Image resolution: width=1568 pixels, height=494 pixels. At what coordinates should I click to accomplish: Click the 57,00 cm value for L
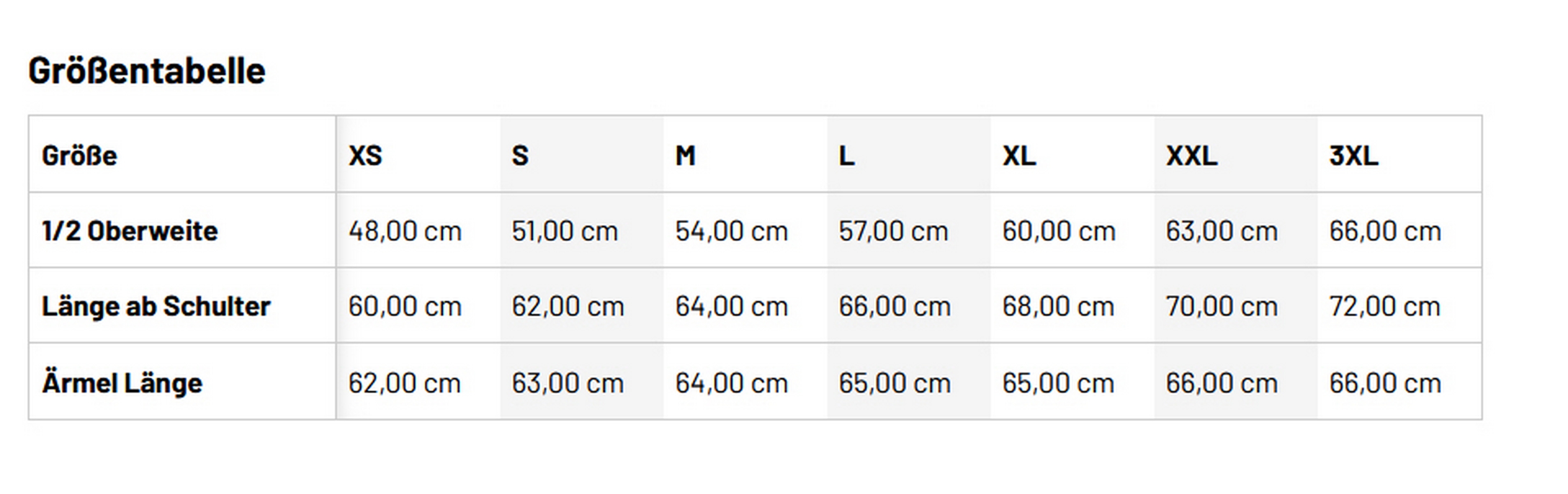click(x=893, y=231)
